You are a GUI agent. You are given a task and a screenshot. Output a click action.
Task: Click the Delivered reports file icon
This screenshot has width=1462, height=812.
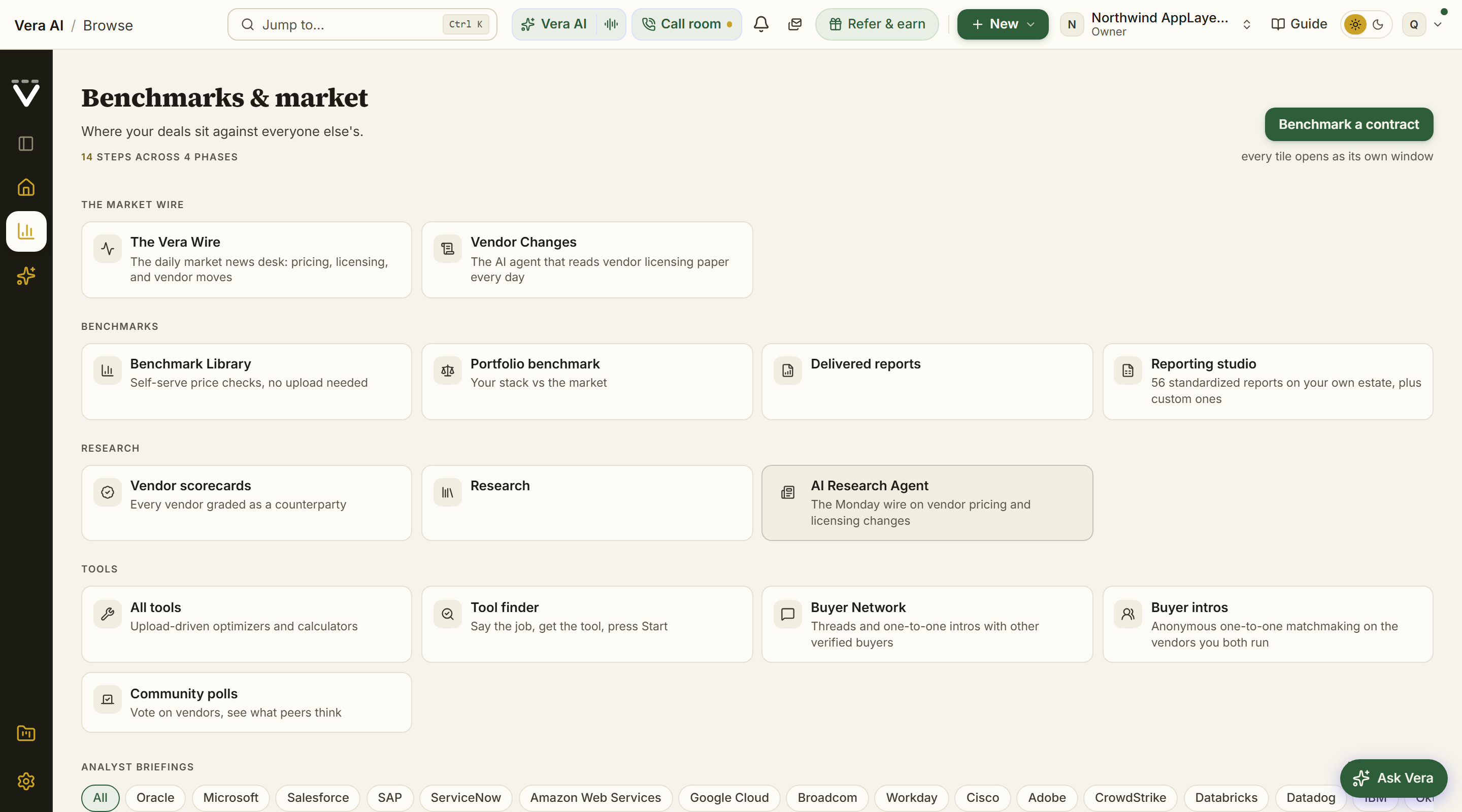click(788, 370)
